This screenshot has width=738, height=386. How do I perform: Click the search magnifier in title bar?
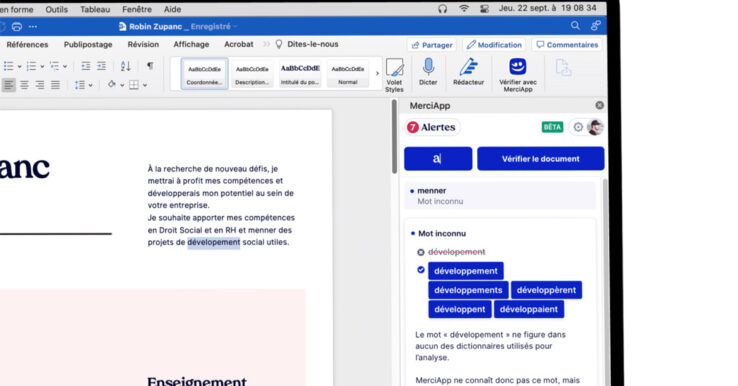(575, 26)
